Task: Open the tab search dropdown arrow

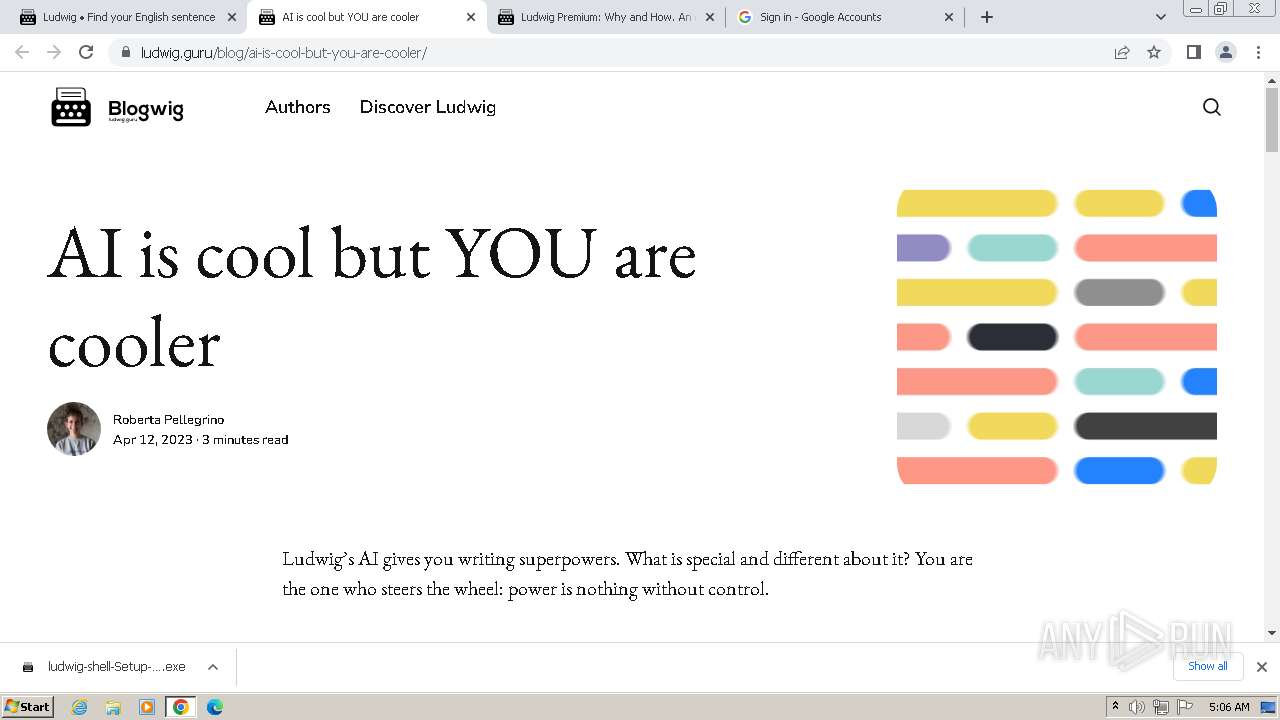Action: click(1160, 17)
